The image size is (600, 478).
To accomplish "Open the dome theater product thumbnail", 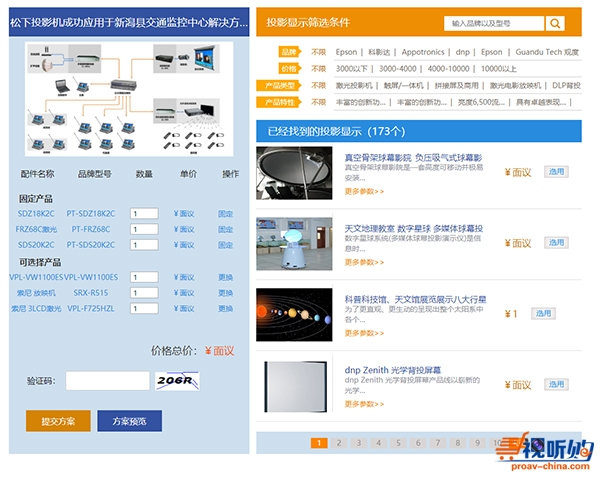I will (294, 173).
